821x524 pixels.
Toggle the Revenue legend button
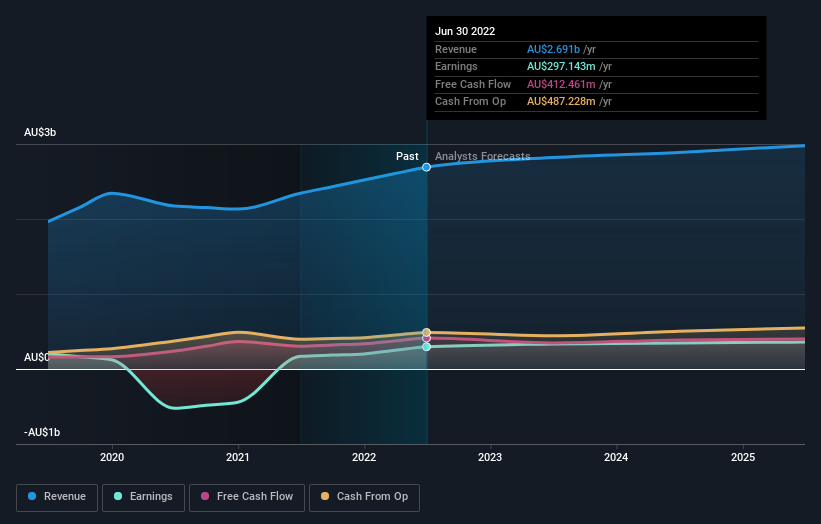(x=57, y=497)
